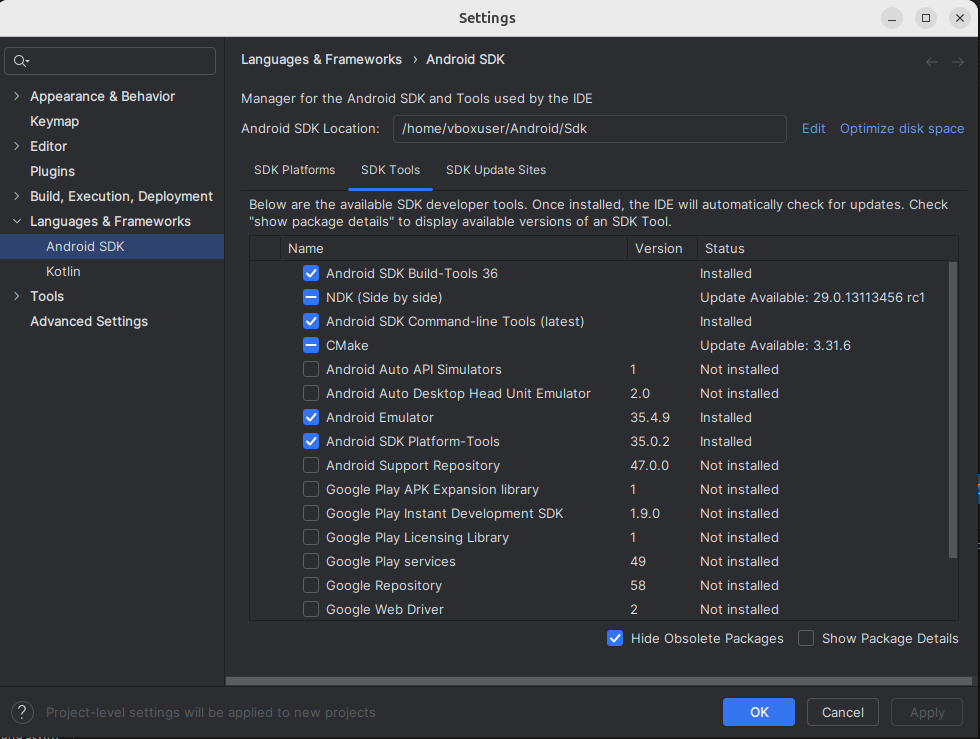Click Optimize disk space link
Screen dimensions: 980x739
(902, 128)
